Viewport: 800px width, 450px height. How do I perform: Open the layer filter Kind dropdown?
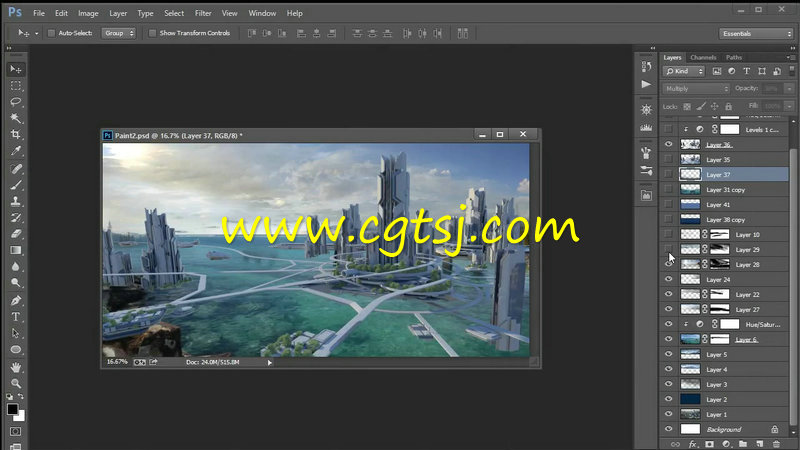click(x=684, y=71)
